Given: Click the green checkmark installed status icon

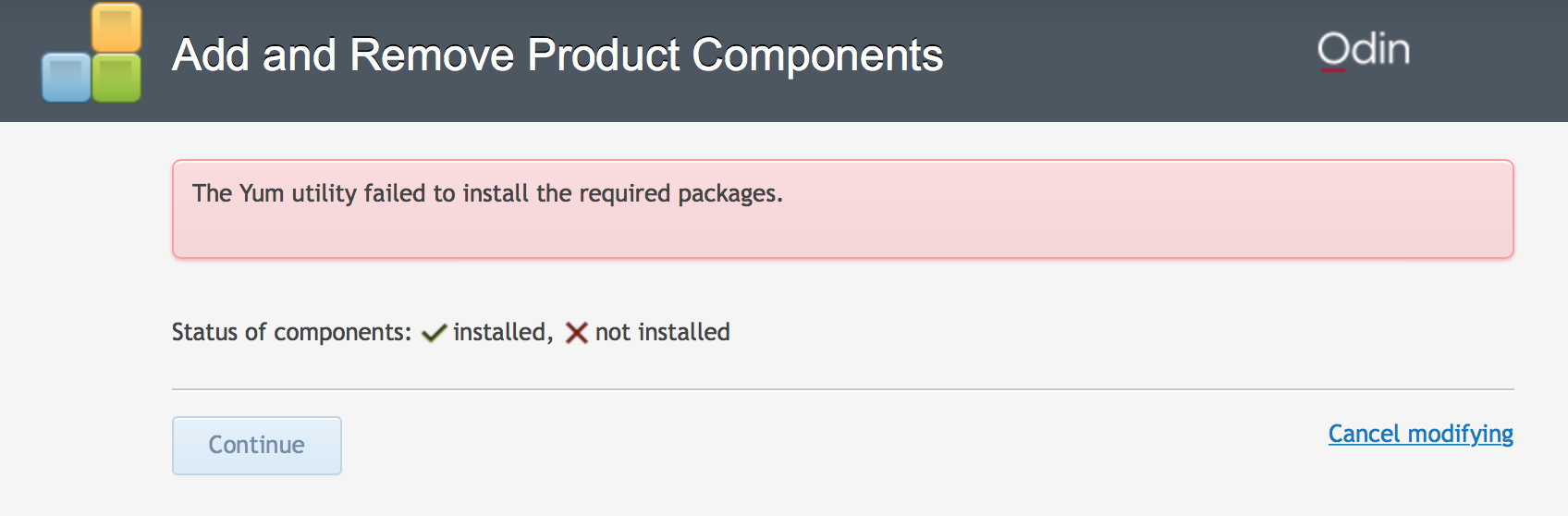Looking at the screenshot, I should 434,333.
